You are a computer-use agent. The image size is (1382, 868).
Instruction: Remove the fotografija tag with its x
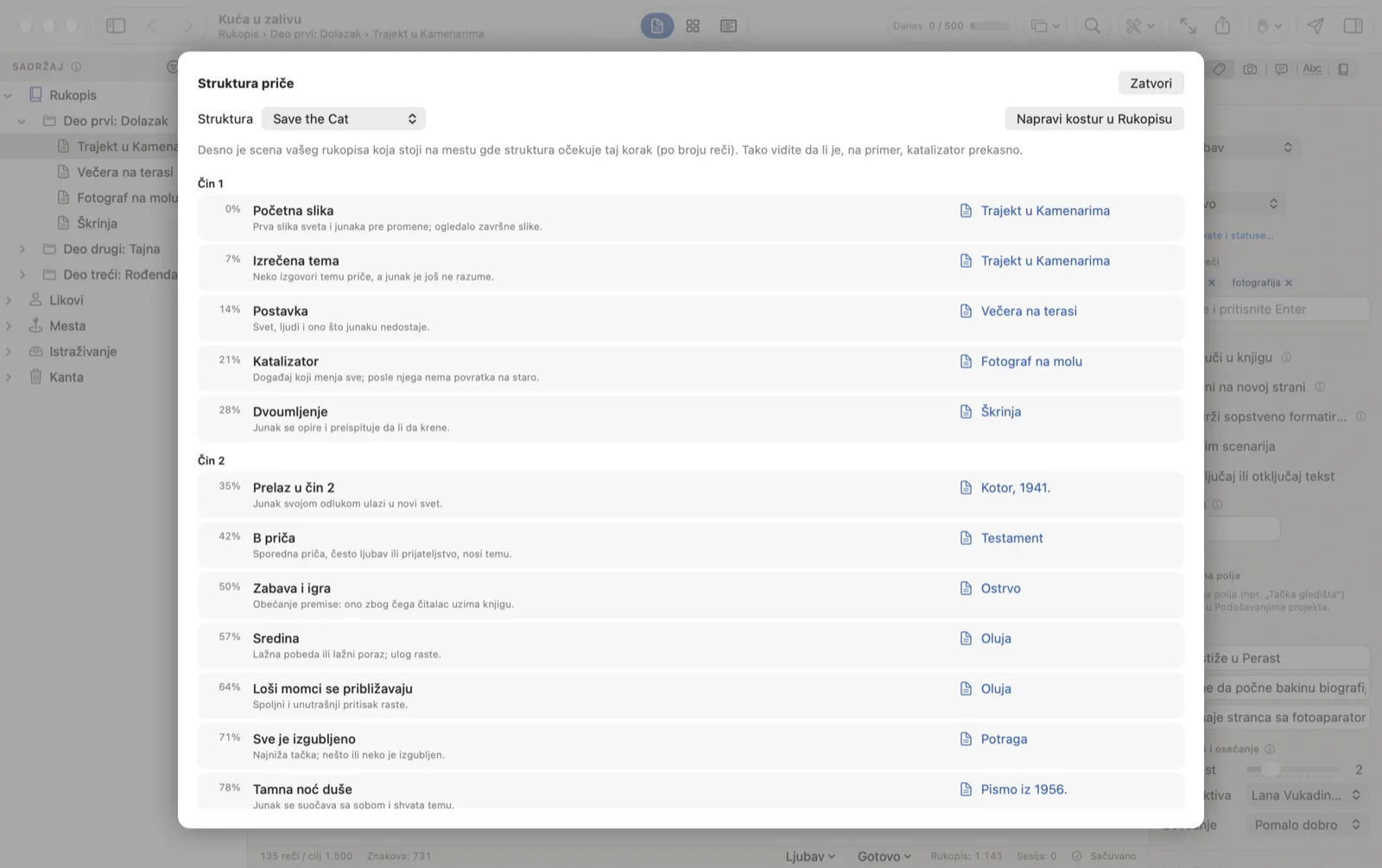pos(1289,283)
